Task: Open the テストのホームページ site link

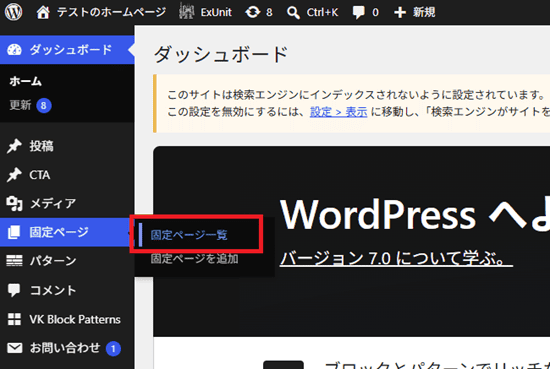Action: 112,12
